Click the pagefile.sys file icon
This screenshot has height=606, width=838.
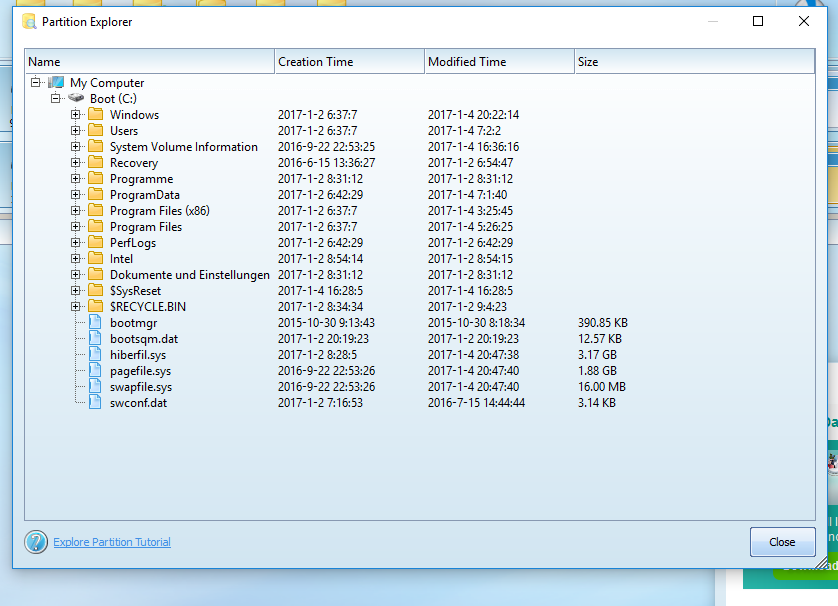[95, 370]
